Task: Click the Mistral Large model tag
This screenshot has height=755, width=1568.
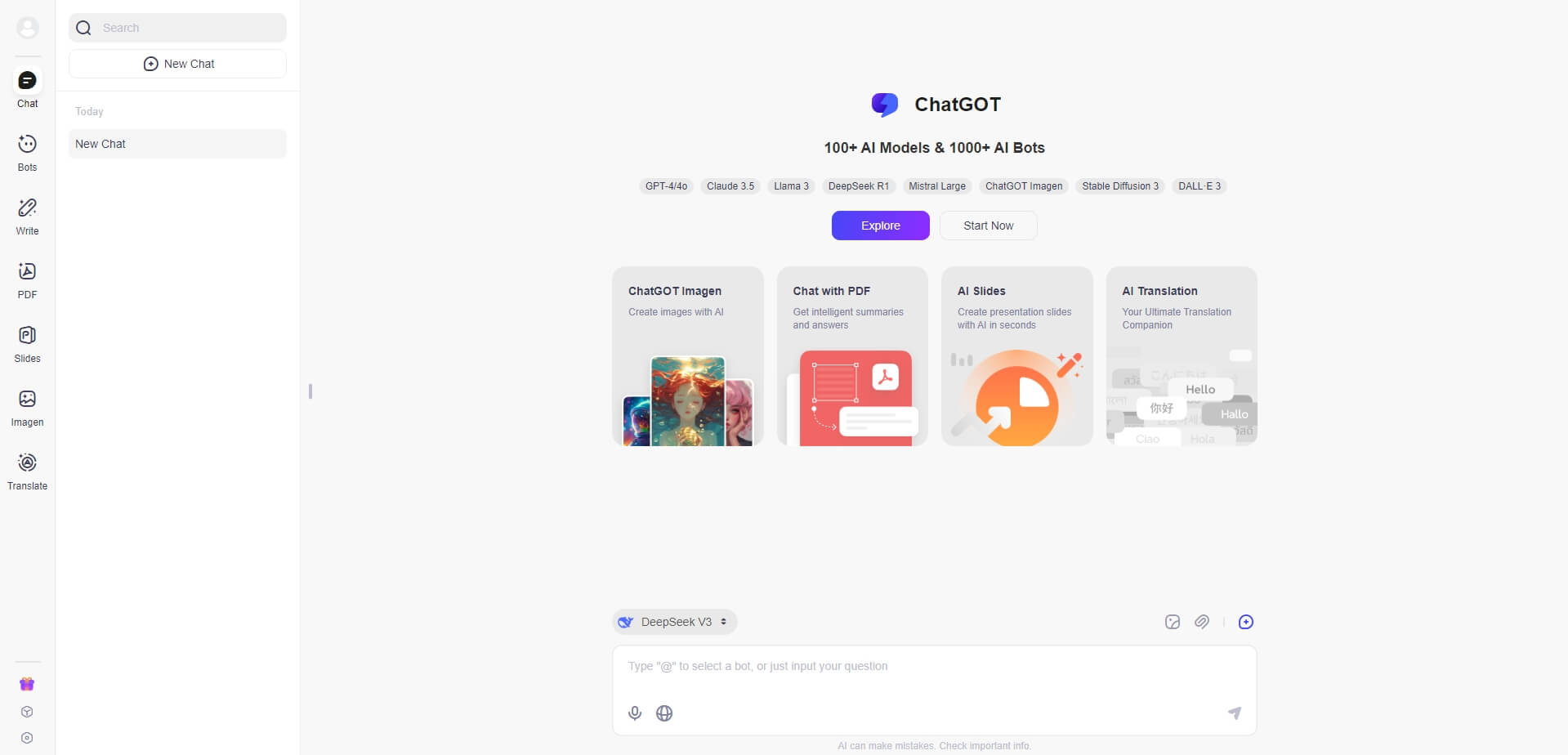Action: pos(937,186)
